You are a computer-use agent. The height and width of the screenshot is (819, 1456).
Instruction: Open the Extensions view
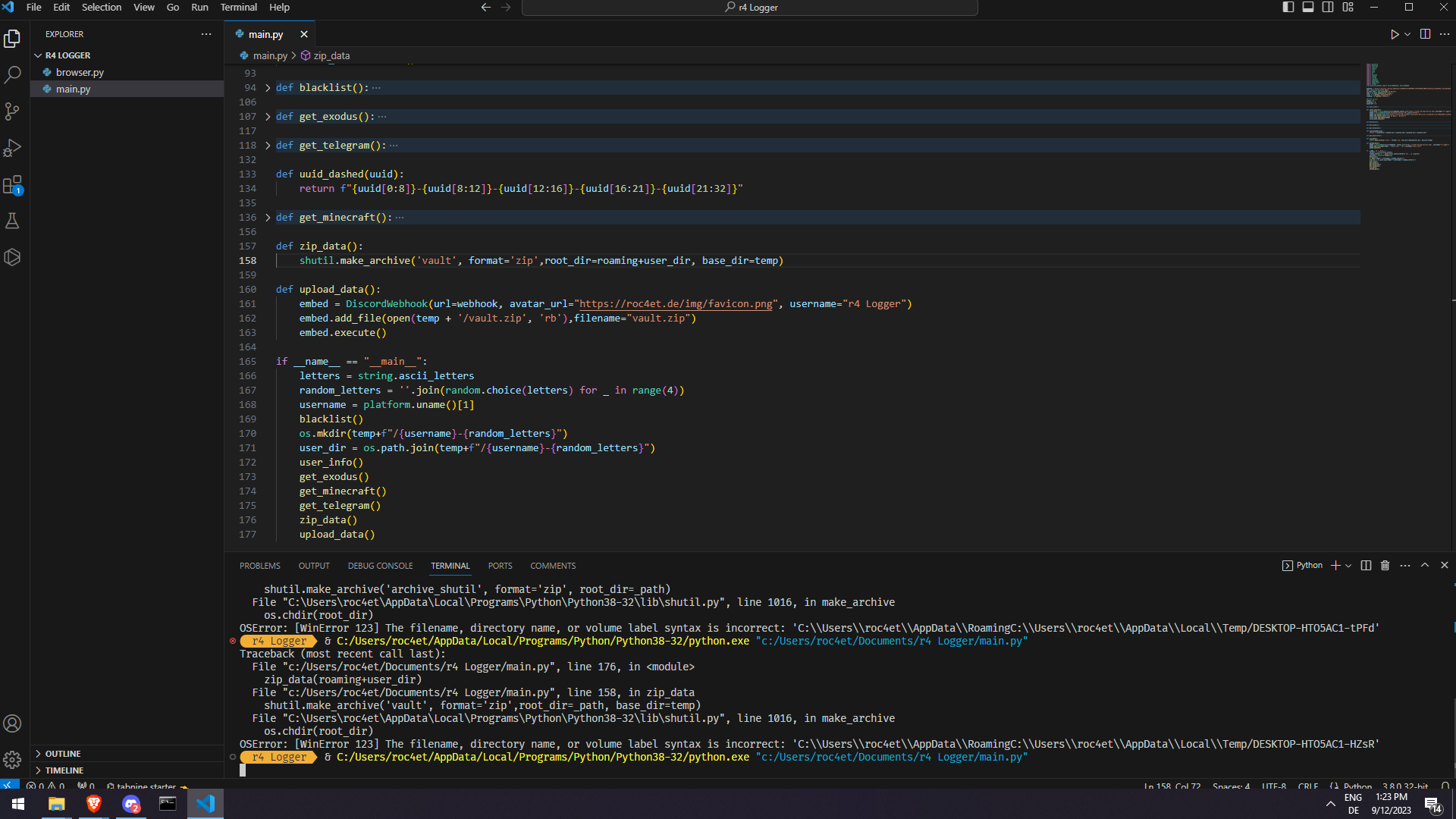pos(12,184)
